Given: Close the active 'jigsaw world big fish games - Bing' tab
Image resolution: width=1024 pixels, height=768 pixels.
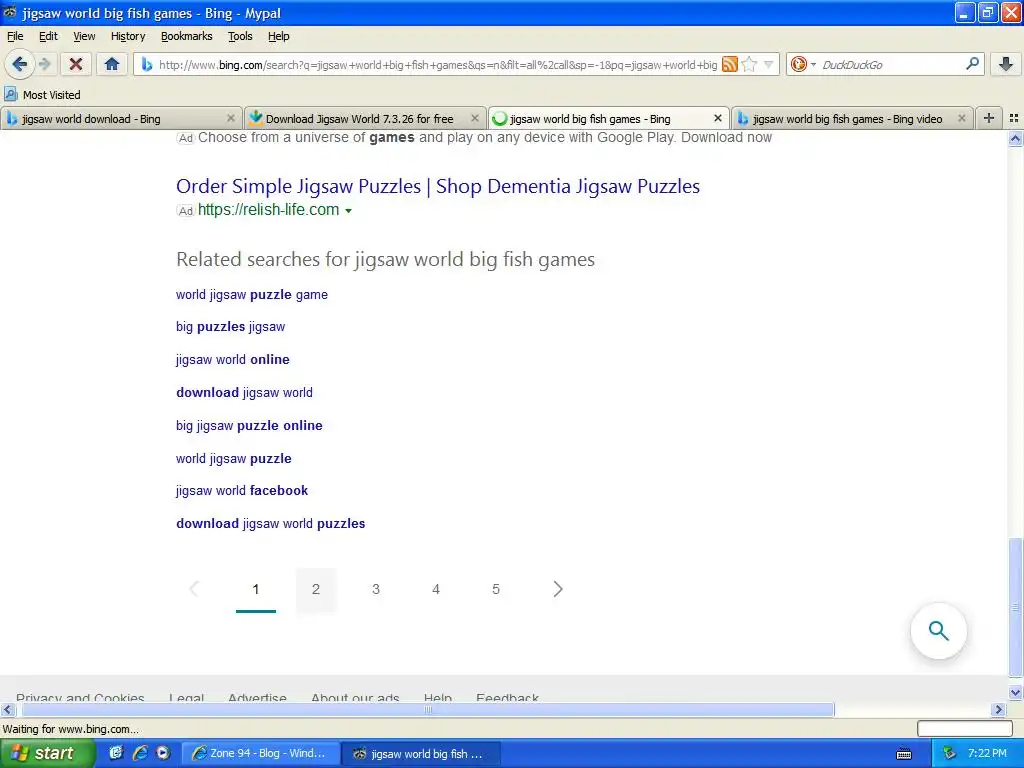Looking at the screenshot, I should pyautogui.click(x=718, y=118).
